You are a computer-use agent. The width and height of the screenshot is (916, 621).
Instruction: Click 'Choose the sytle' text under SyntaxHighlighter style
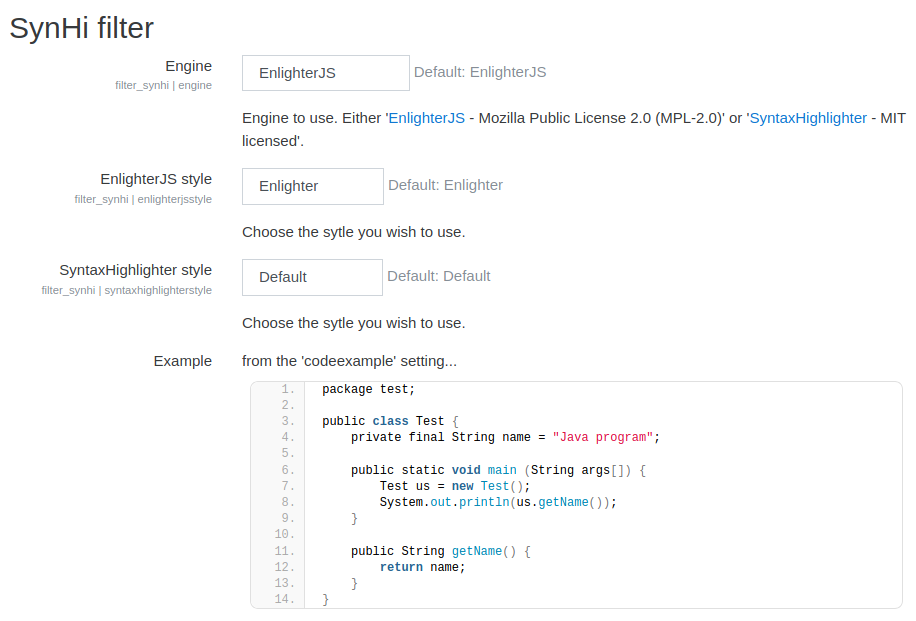point(353,323)
